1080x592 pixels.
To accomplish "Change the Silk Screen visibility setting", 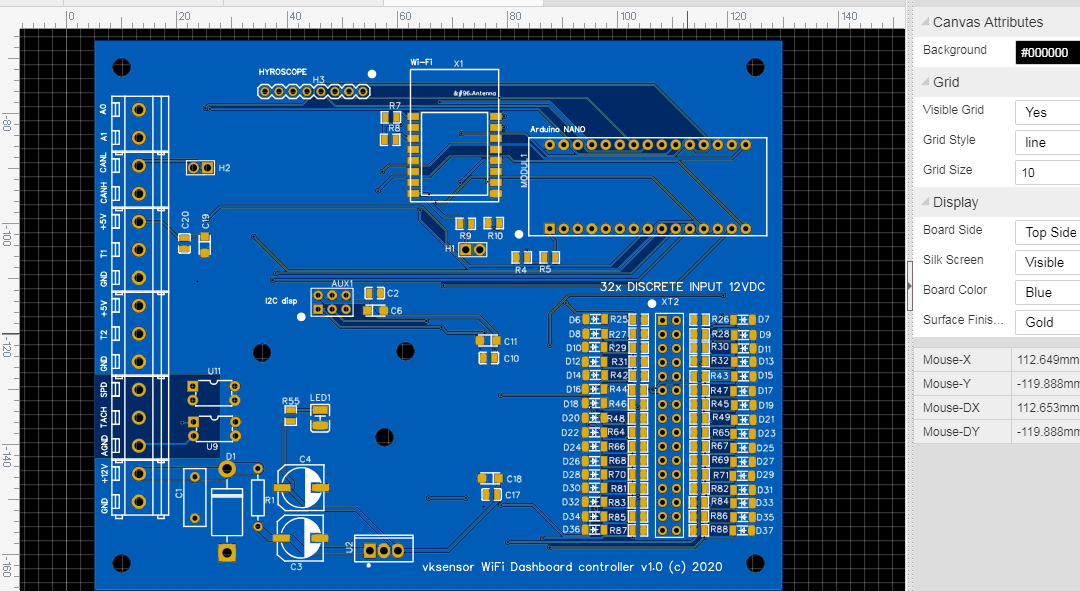I will point(1046,263).
